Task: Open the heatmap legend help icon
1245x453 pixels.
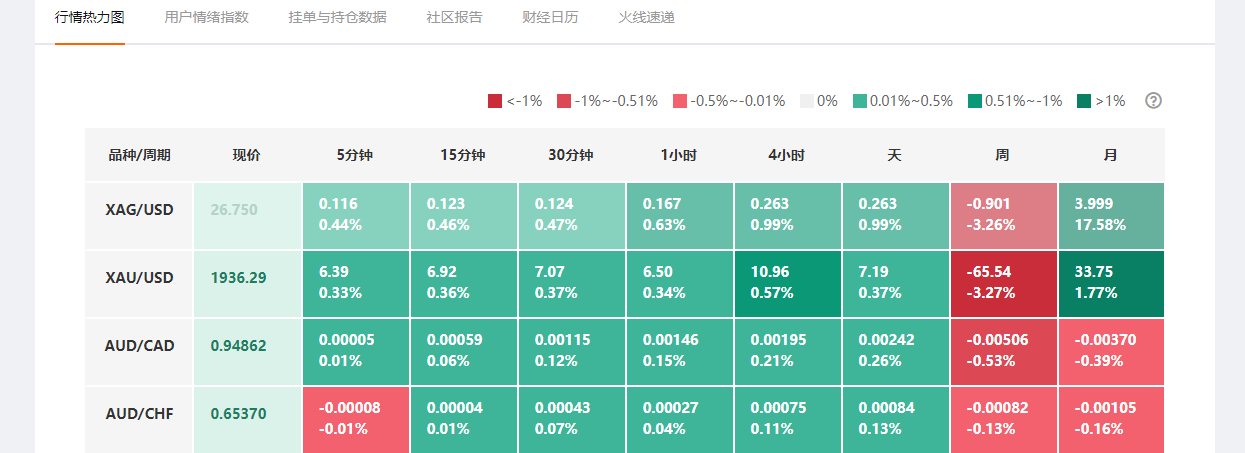Action: [1153, 101]
